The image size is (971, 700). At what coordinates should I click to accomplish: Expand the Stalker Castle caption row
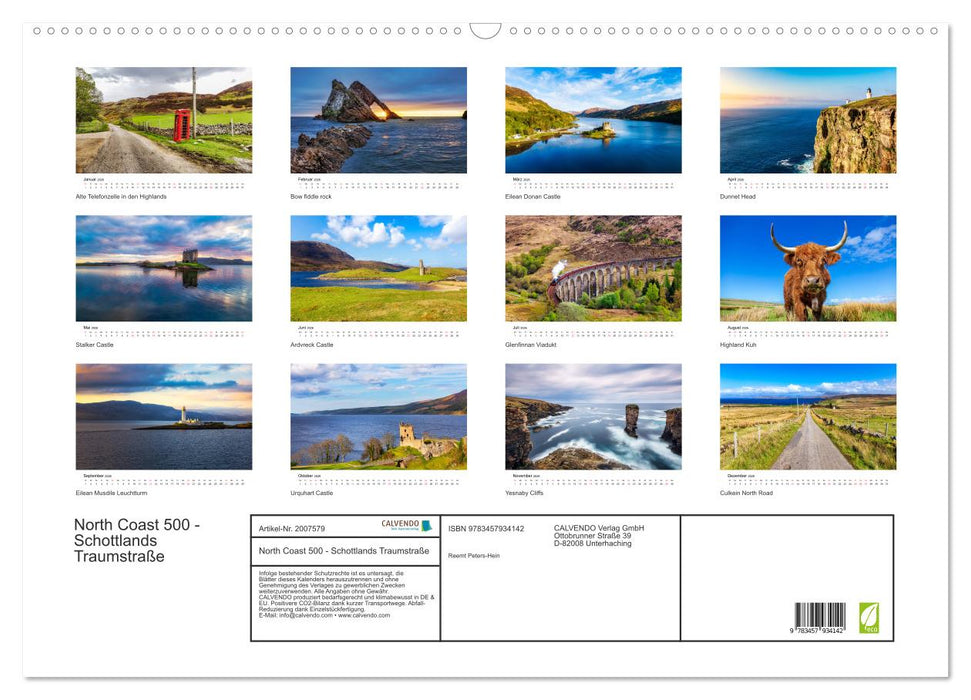[94, 343]
